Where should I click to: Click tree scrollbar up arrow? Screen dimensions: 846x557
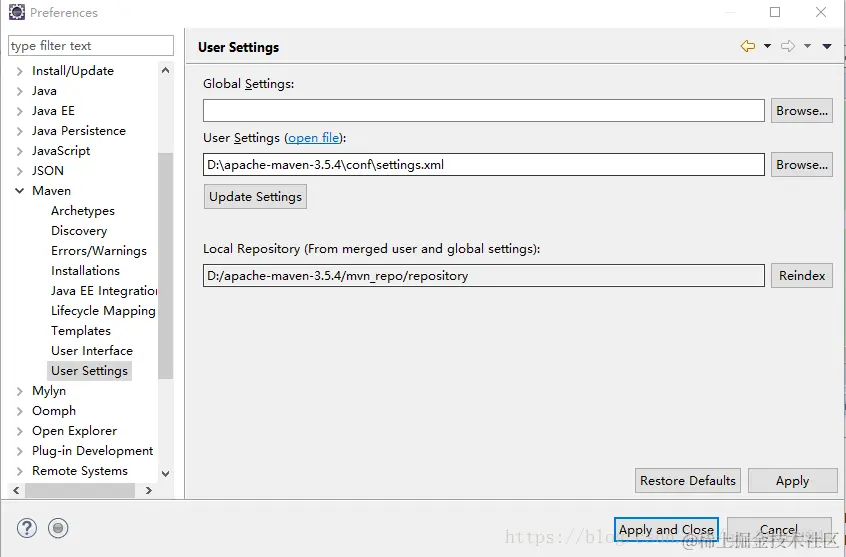(166, 70)
